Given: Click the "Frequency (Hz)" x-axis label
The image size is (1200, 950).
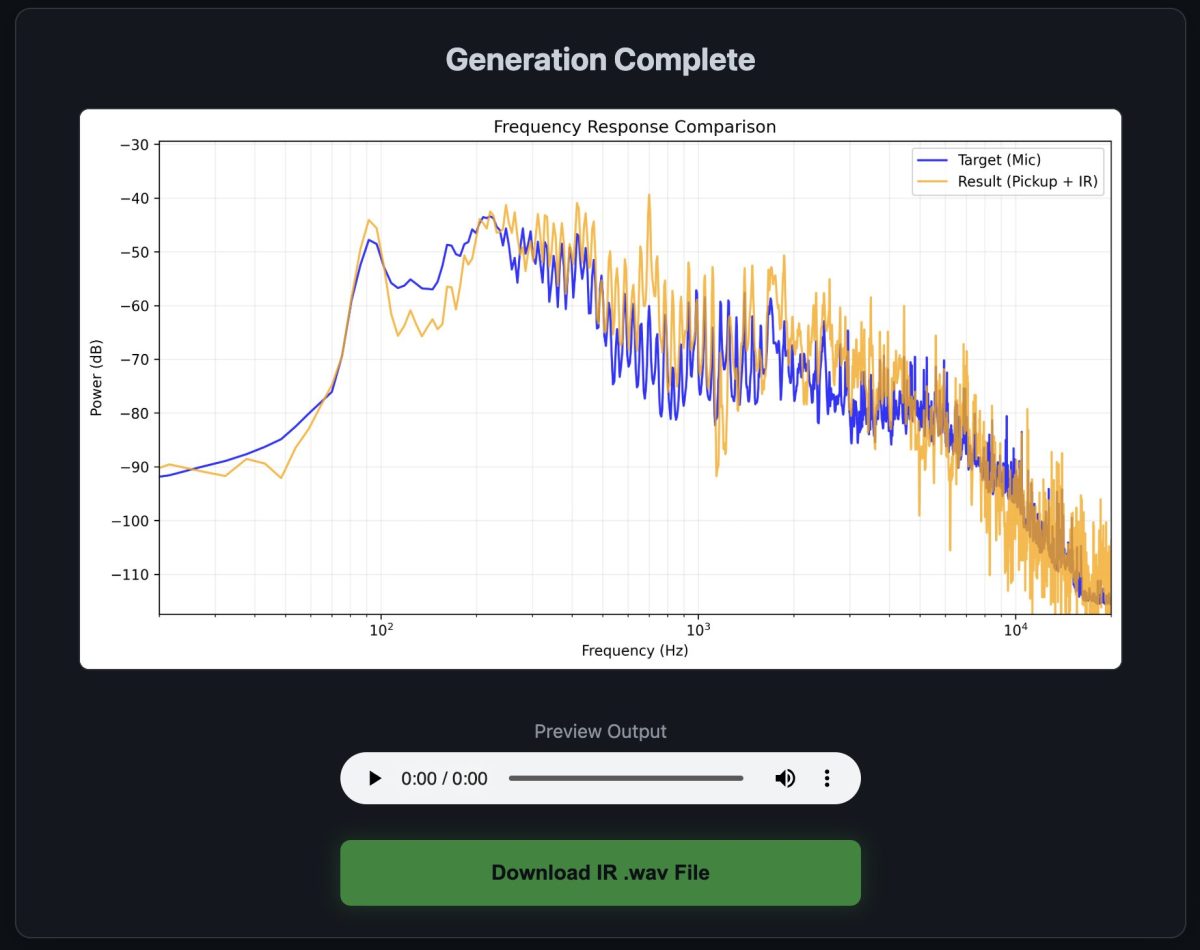Looking at the screenshot, I should [634, 651].
